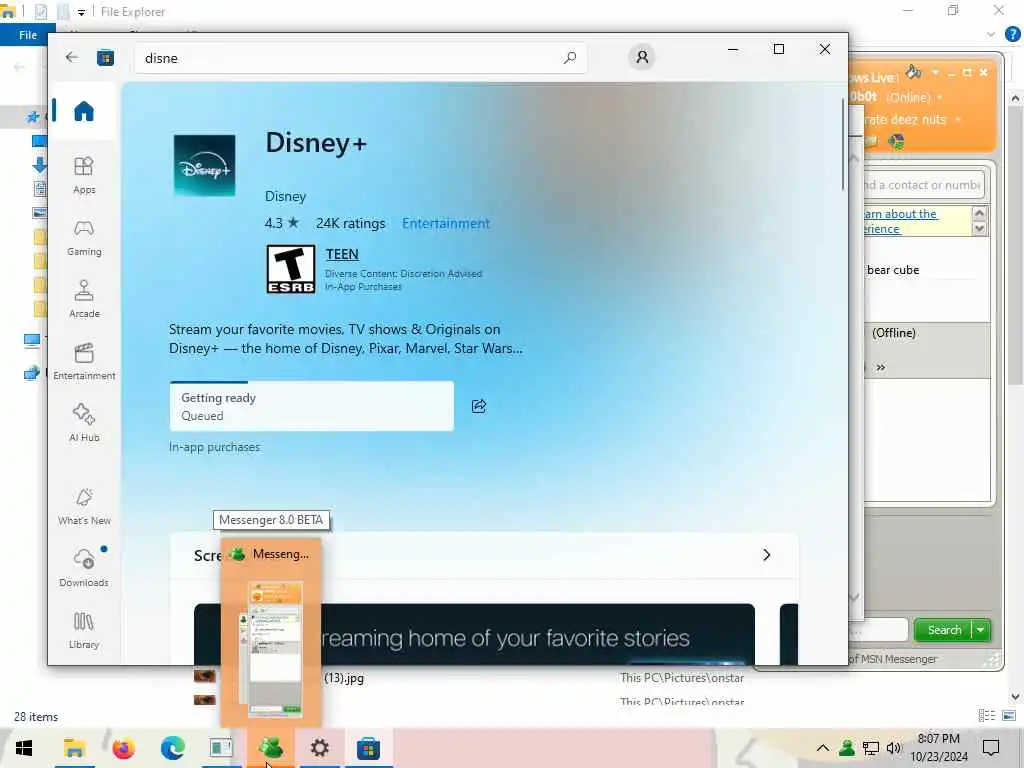Open the network tray icon
1024x768 pixels.
tap(871, 748)
